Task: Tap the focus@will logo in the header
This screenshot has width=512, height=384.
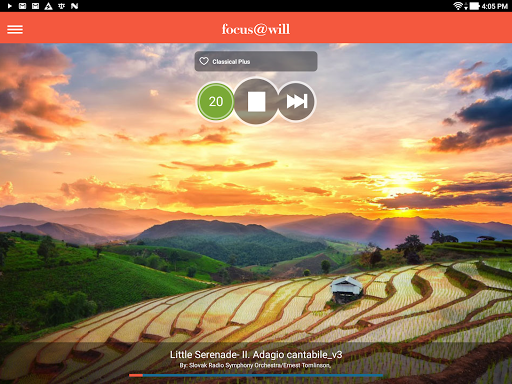Action: pos(256,29)
